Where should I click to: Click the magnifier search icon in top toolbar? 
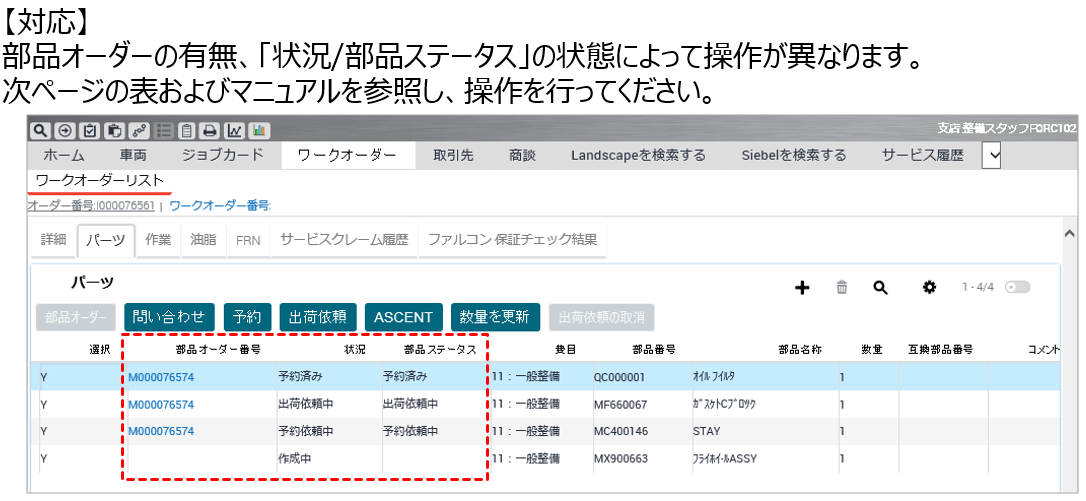coord(39,130)
